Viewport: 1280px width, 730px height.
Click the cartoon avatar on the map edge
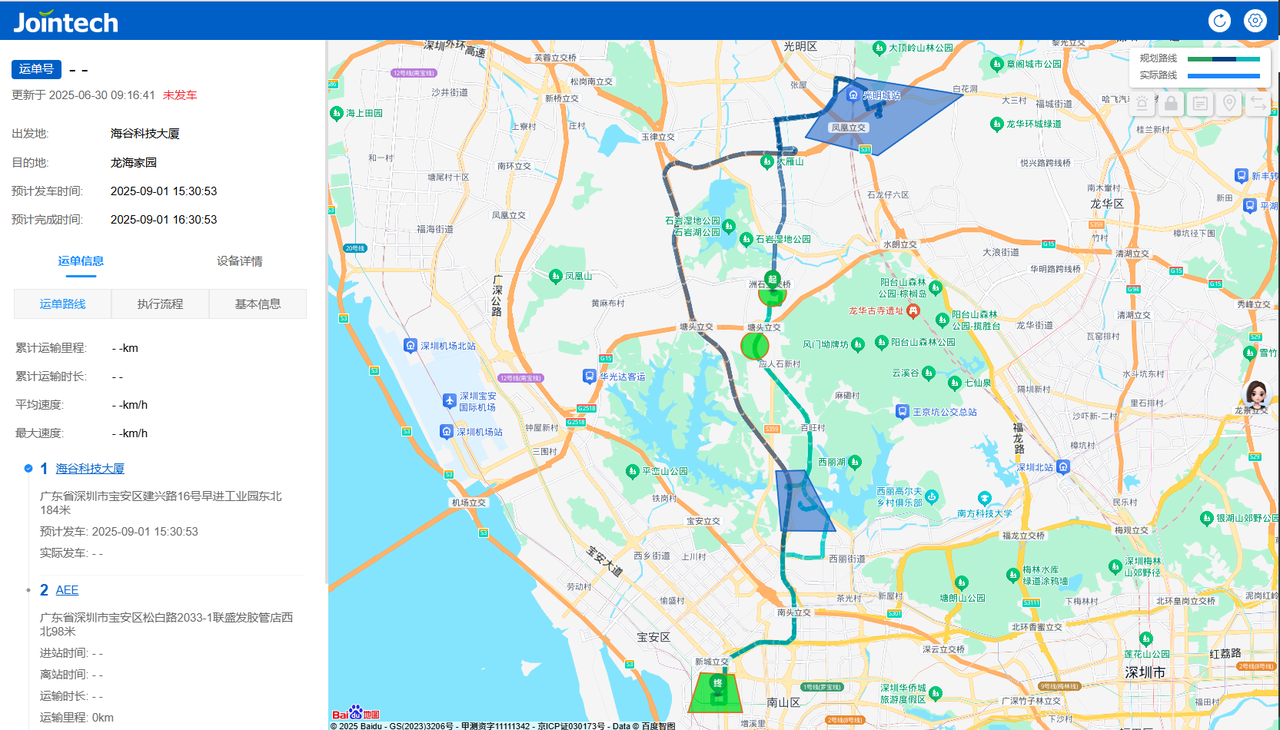tap(1257, 394)
